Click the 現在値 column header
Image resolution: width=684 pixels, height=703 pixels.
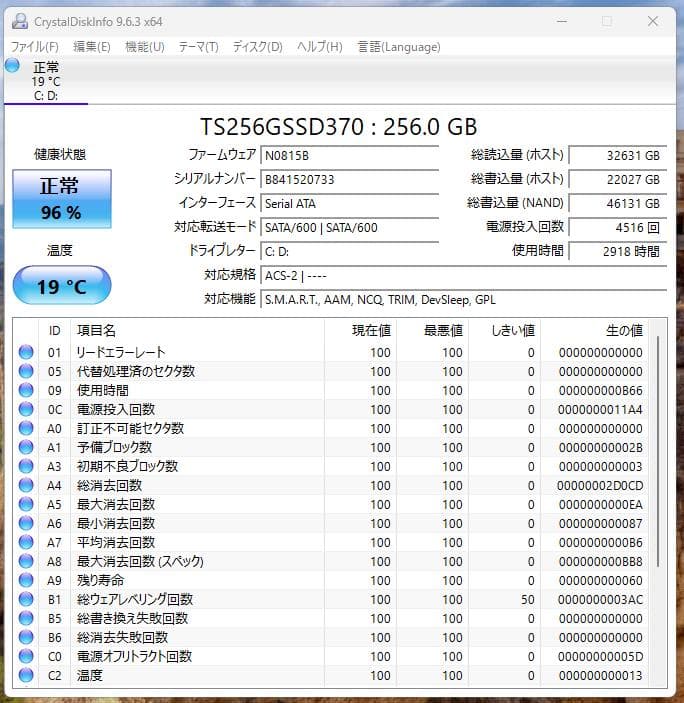[x=360, y=331]
